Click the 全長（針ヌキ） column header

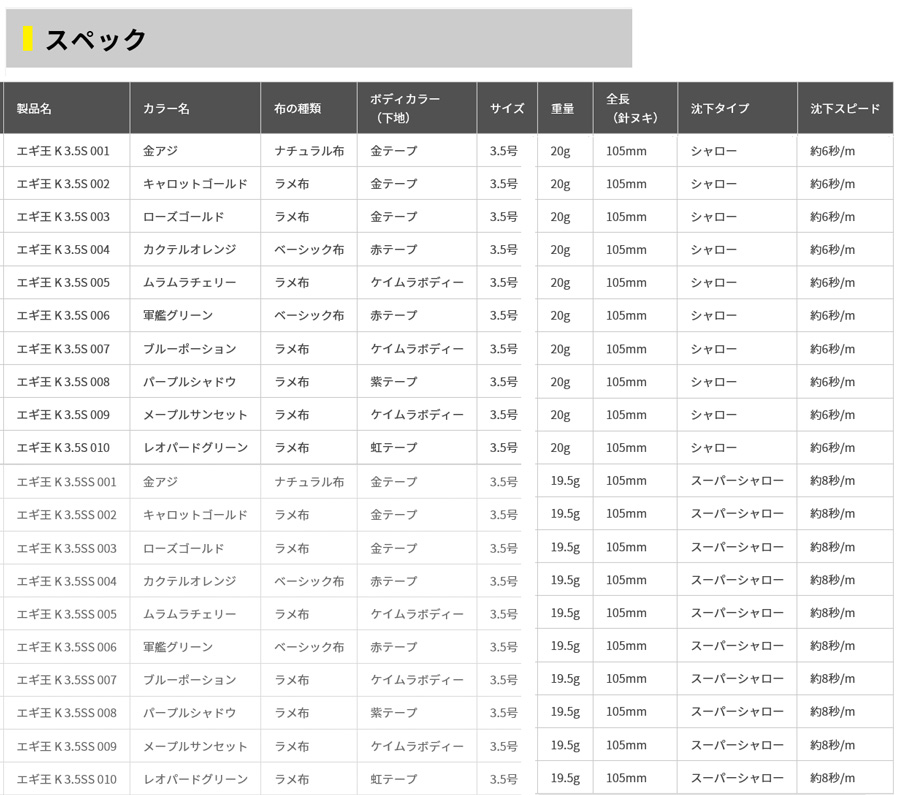tap(632, 108)
